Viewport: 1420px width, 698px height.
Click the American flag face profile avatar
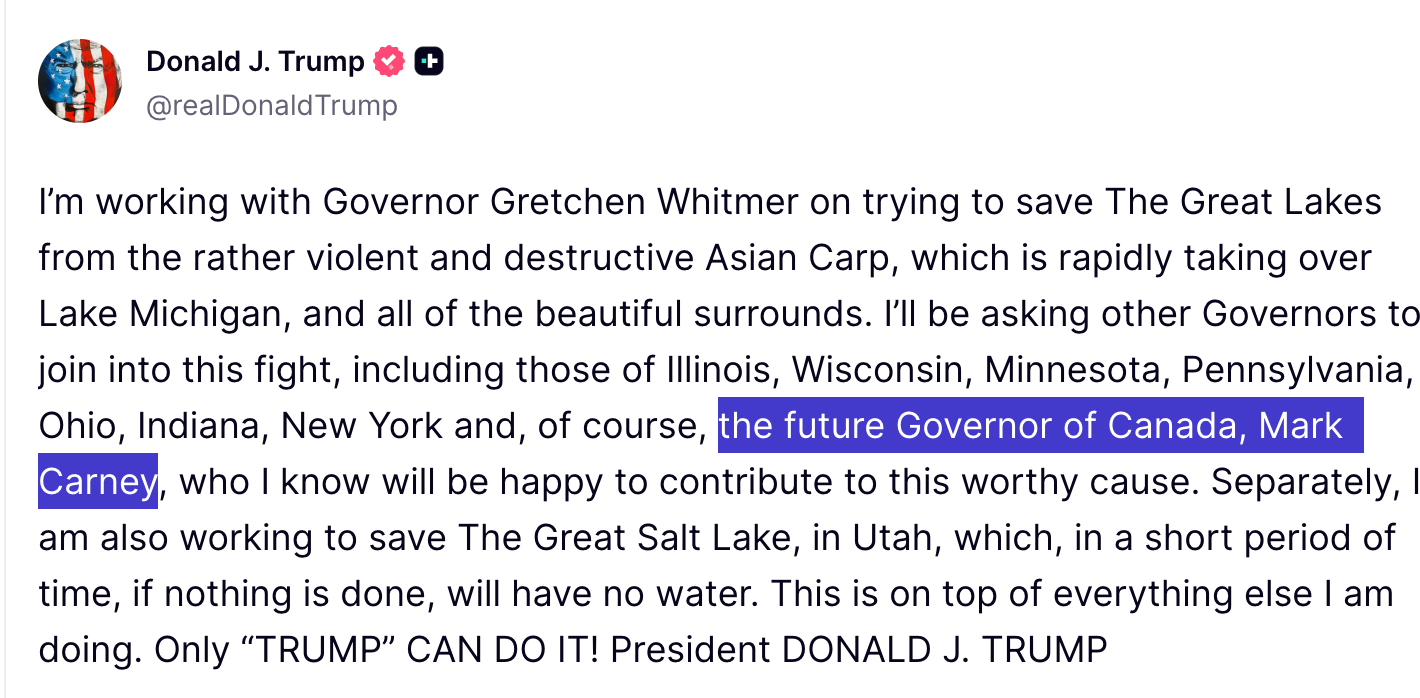pyautogui.click(x=80, y=81)
